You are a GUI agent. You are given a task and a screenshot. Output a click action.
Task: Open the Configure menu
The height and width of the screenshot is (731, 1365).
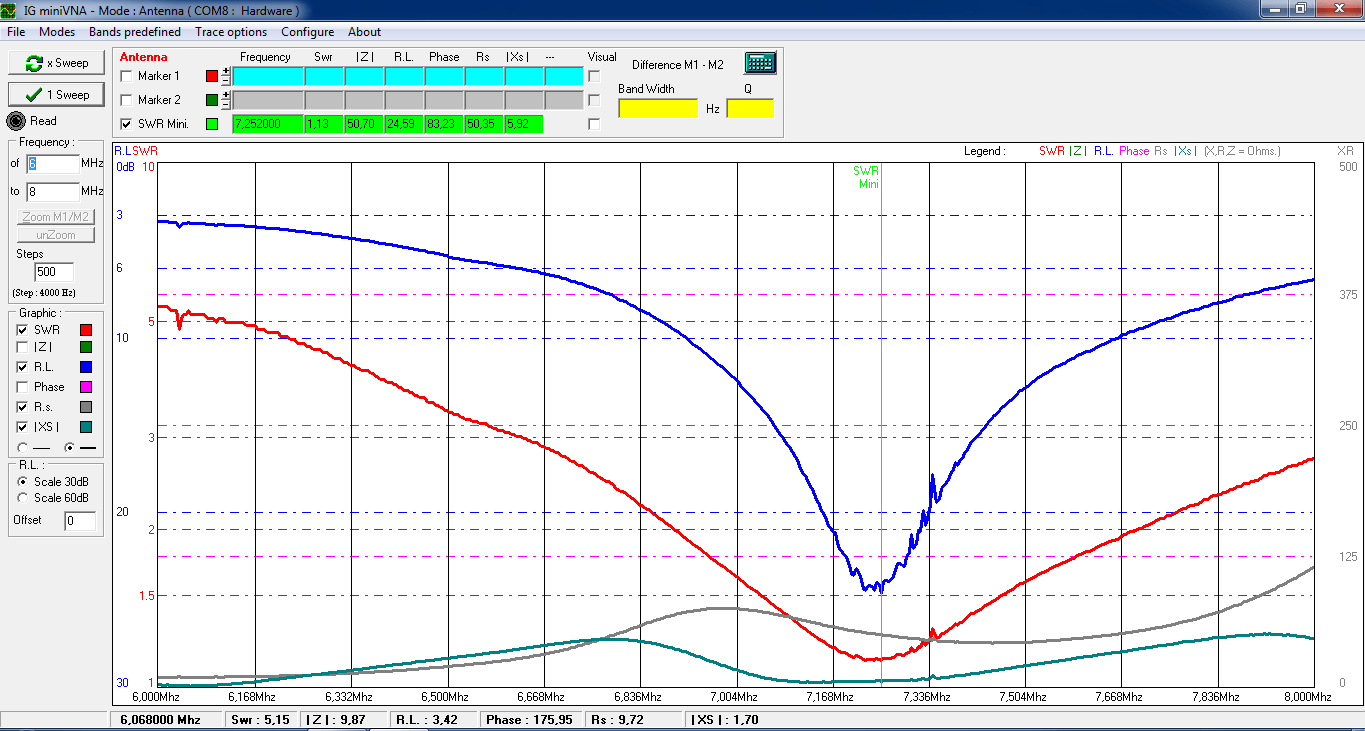tap(307, 32)
